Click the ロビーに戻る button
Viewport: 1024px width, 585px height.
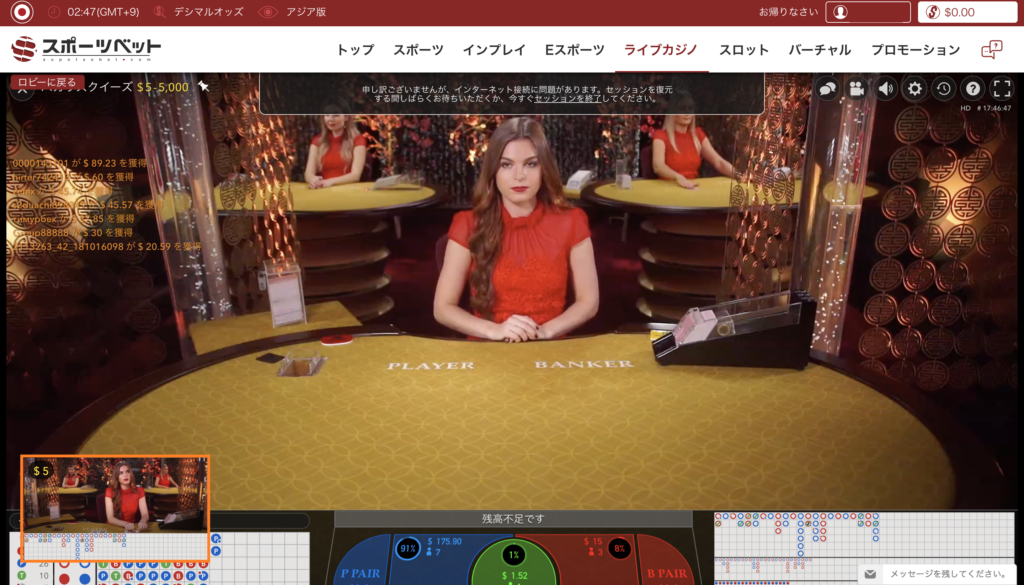tap(46, 82)
